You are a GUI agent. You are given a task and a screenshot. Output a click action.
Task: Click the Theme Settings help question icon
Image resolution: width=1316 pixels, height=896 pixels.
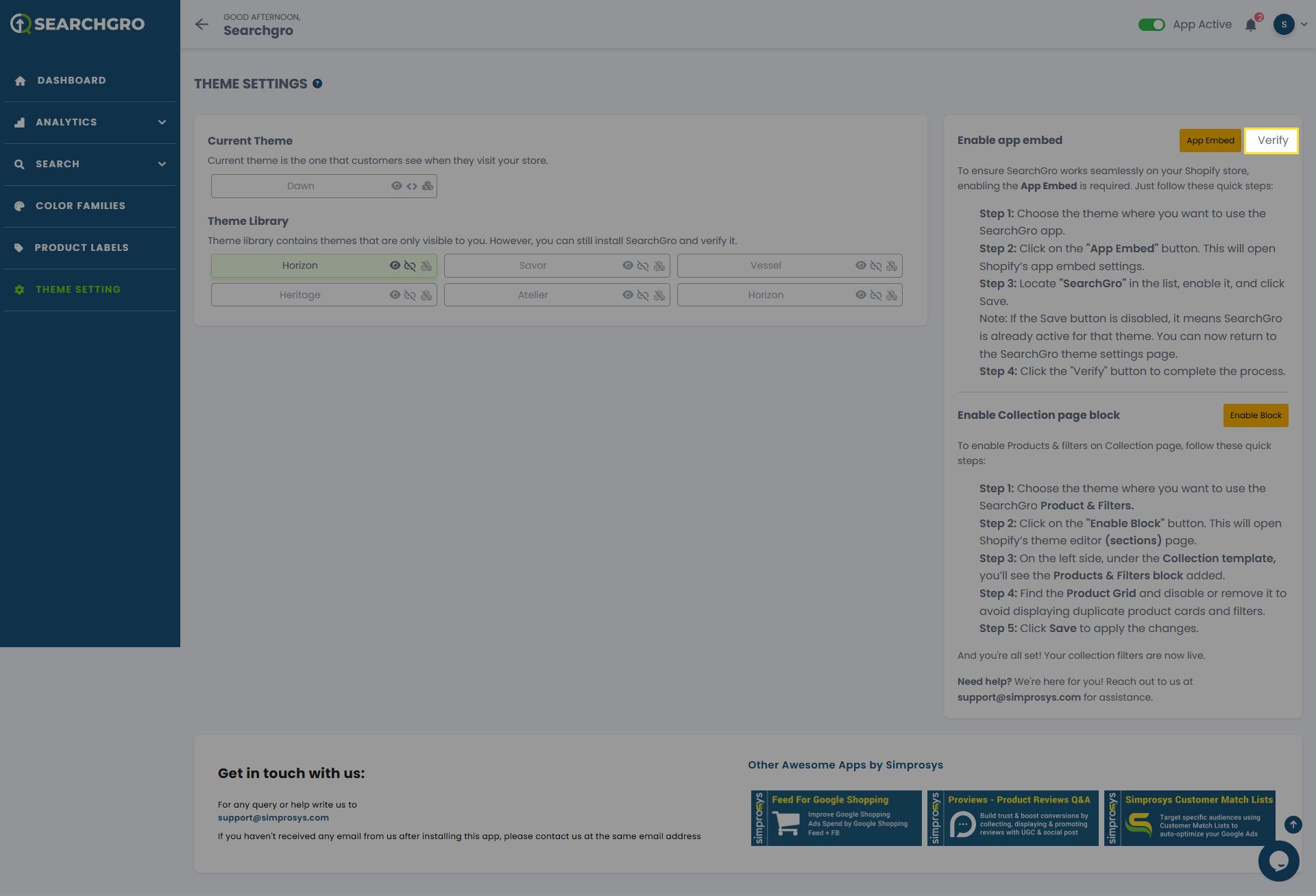pos(317,84)
